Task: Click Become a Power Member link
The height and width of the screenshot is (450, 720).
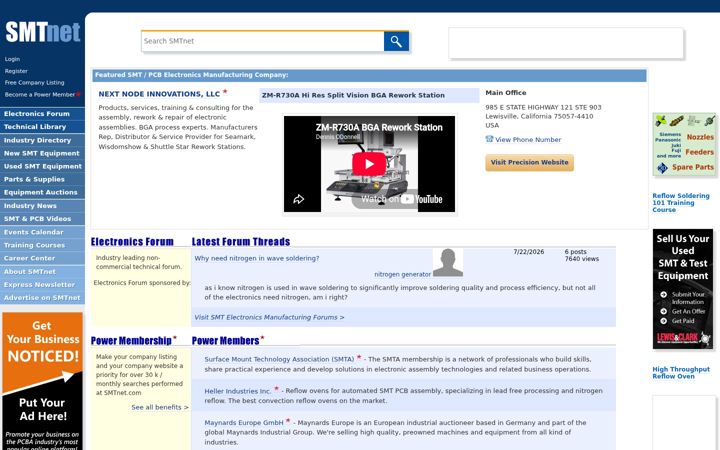Action: 40,95
